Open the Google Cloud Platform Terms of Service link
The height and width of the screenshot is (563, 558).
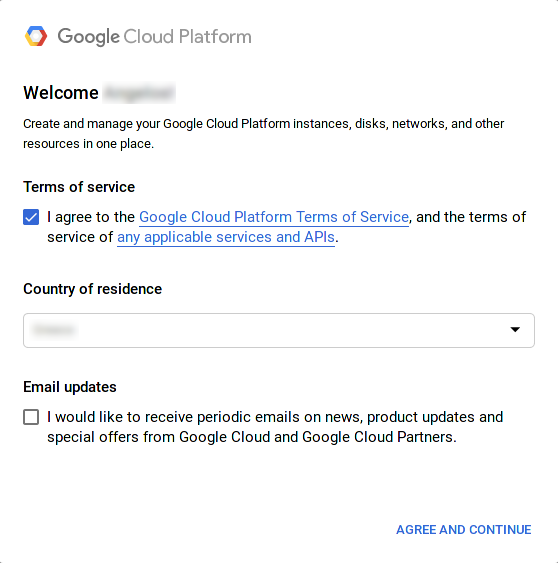pos(274,217)
